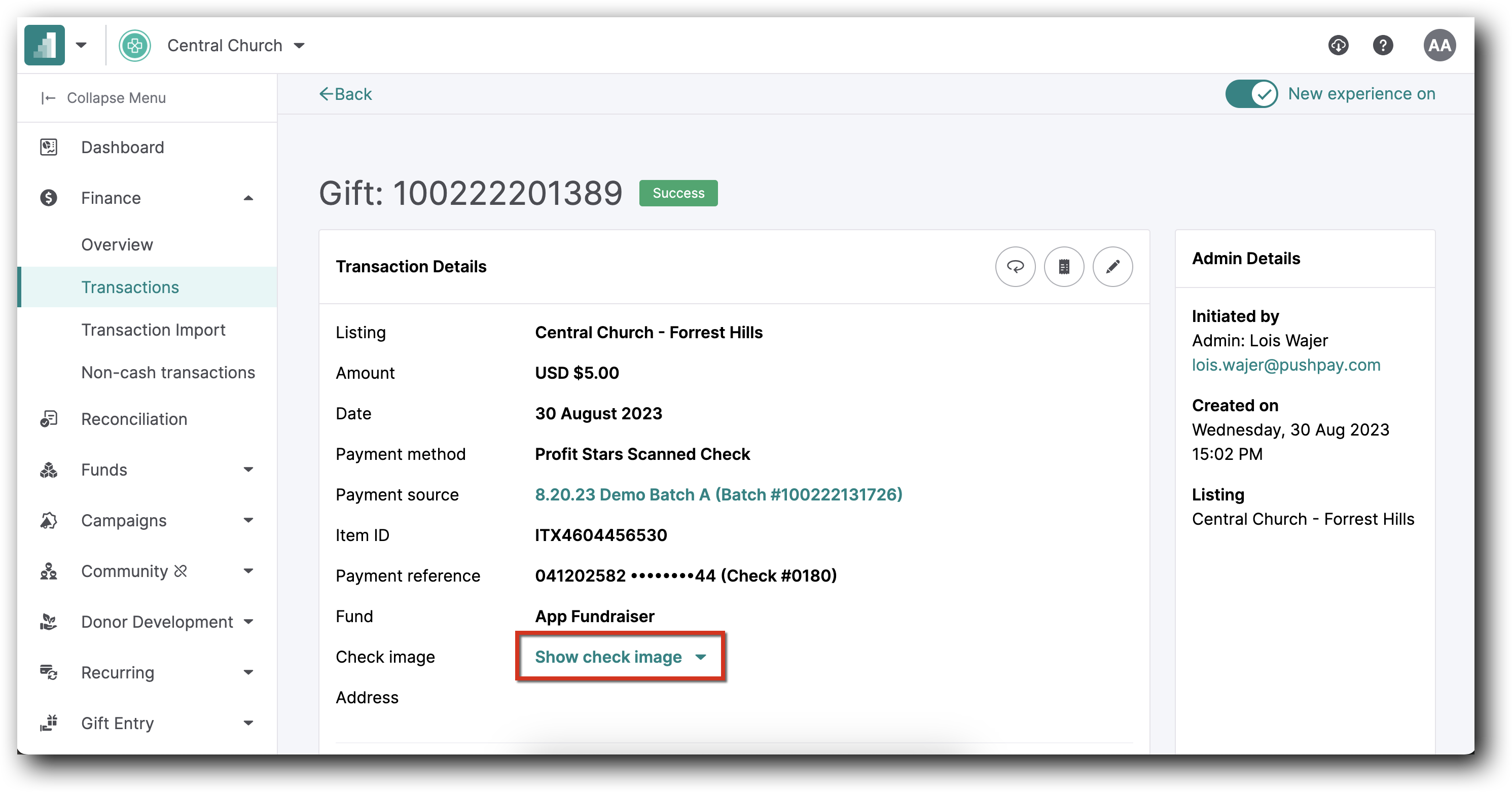Open Non-cash transactions menu item
1512x792 pixels.
click(168, 372)
